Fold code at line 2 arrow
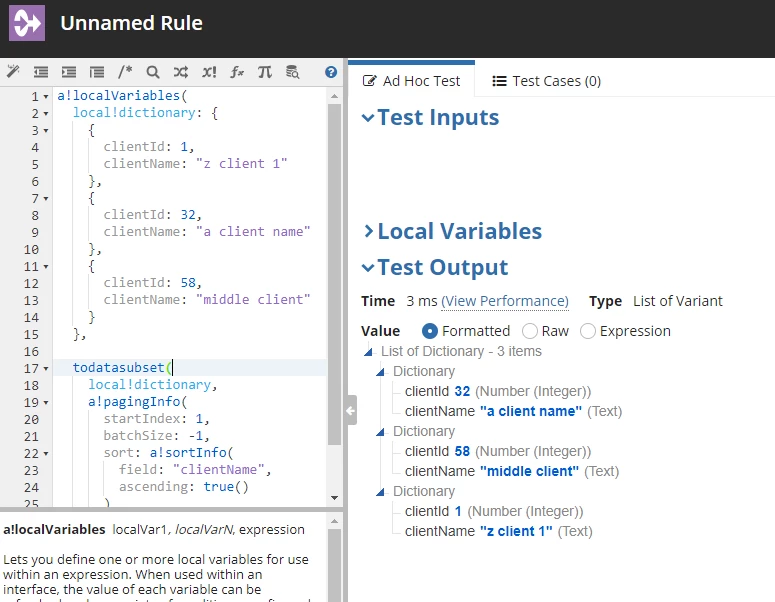Image resolution: width=775 pixels, height=602 pixels. click(46, 114)
